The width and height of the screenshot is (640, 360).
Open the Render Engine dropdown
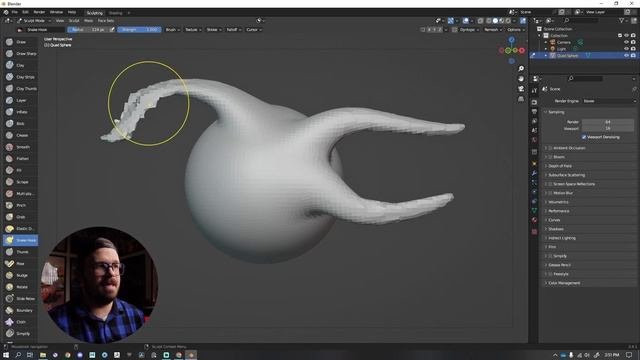(609, 101)
